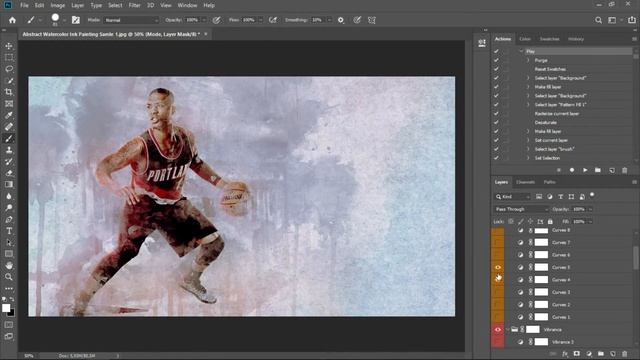
Task: Select the Gradient tool
Action: tap(9, 184)
